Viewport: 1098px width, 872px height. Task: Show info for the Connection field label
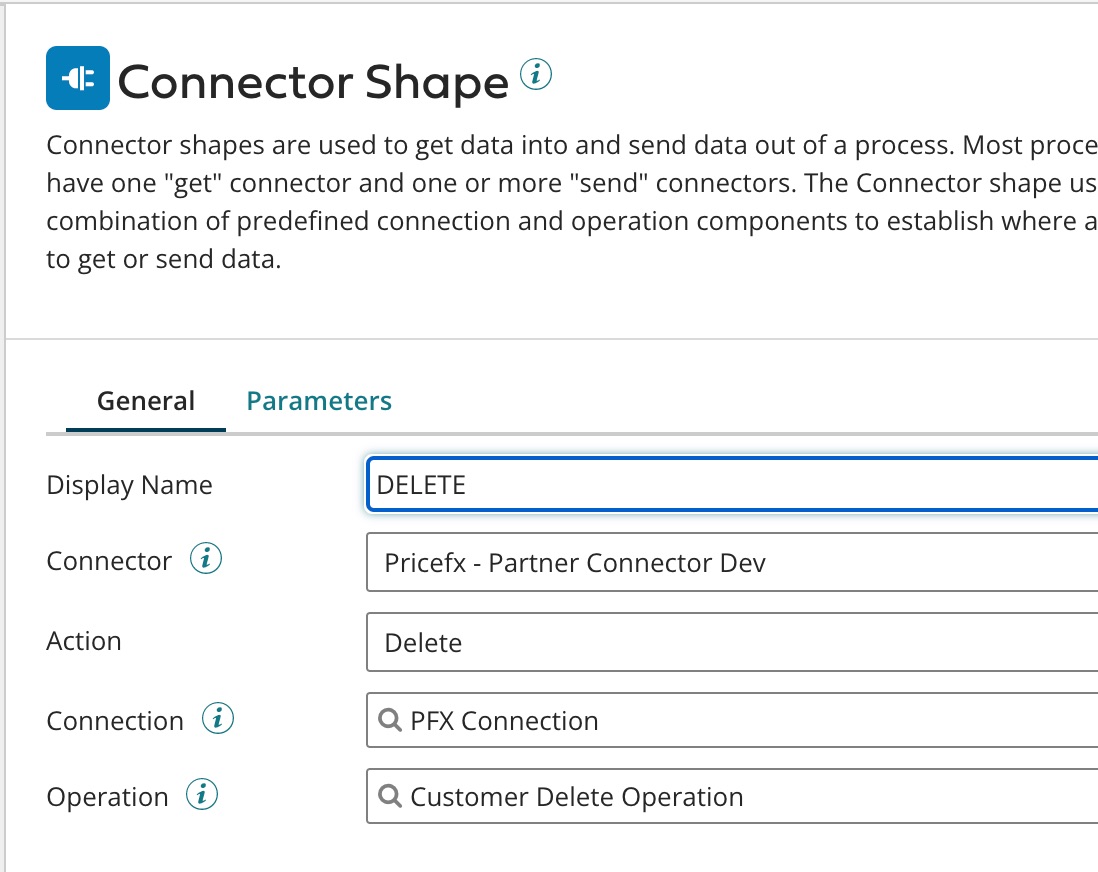tap(218, 720)
